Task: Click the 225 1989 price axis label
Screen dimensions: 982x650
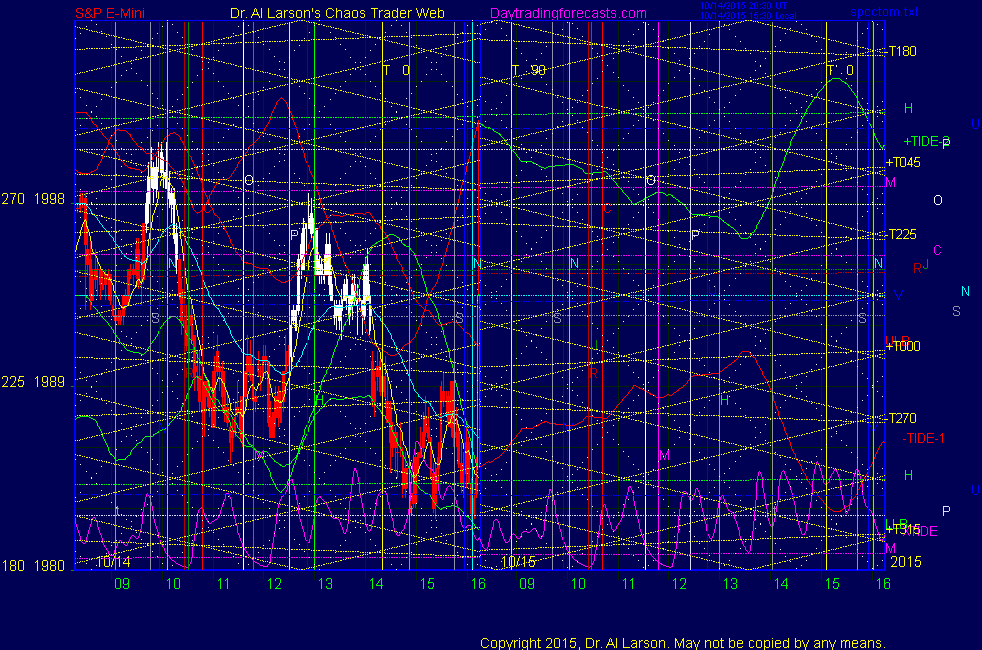Action: [x=34, y=382]
